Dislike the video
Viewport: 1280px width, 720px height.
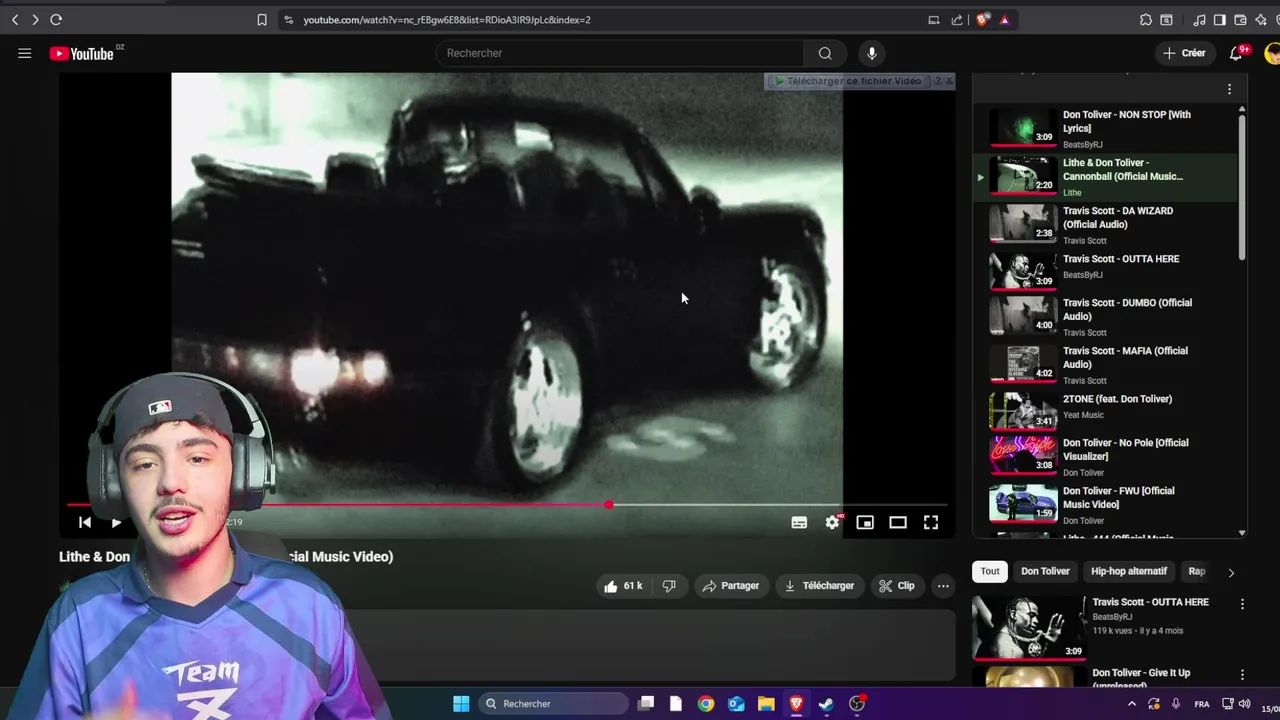point(669,586)
